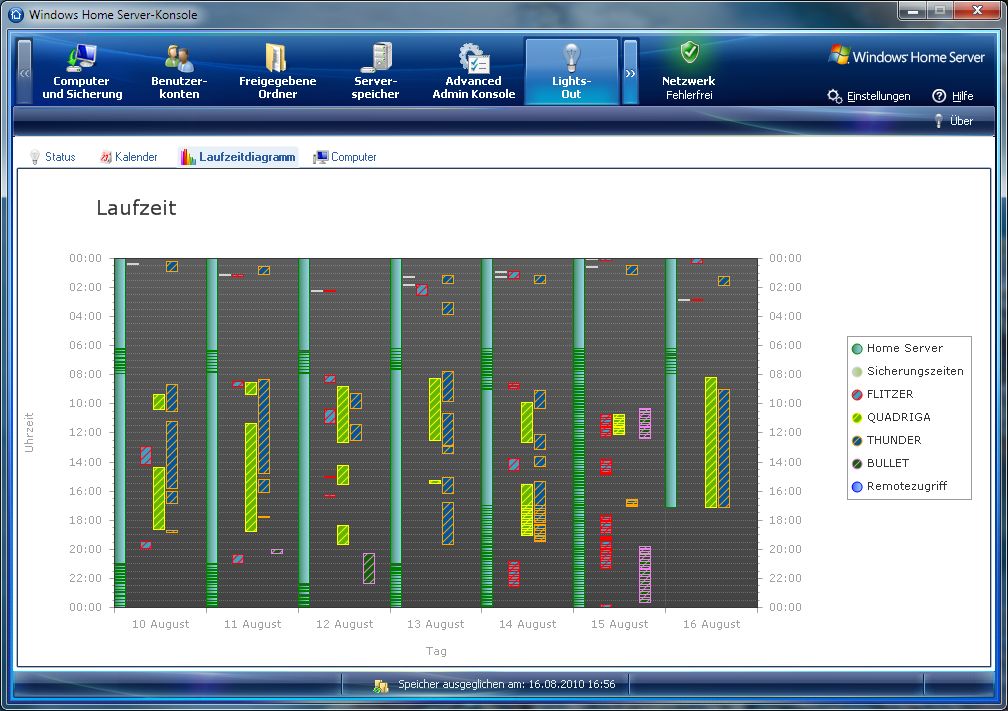The image size is (1008, 711).
Task: Click the Netzwerk Fehlerfrei shield status
Action: point(688,71)
